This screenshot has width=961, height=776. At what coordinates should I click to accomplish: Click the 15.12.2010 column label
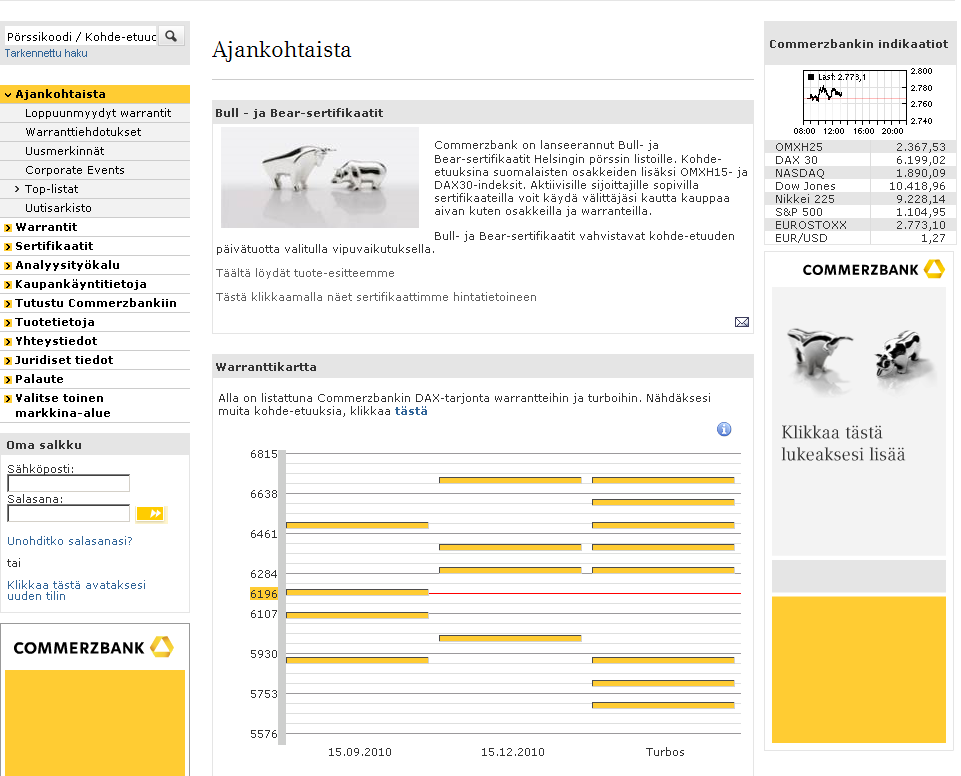coord(512,751)
